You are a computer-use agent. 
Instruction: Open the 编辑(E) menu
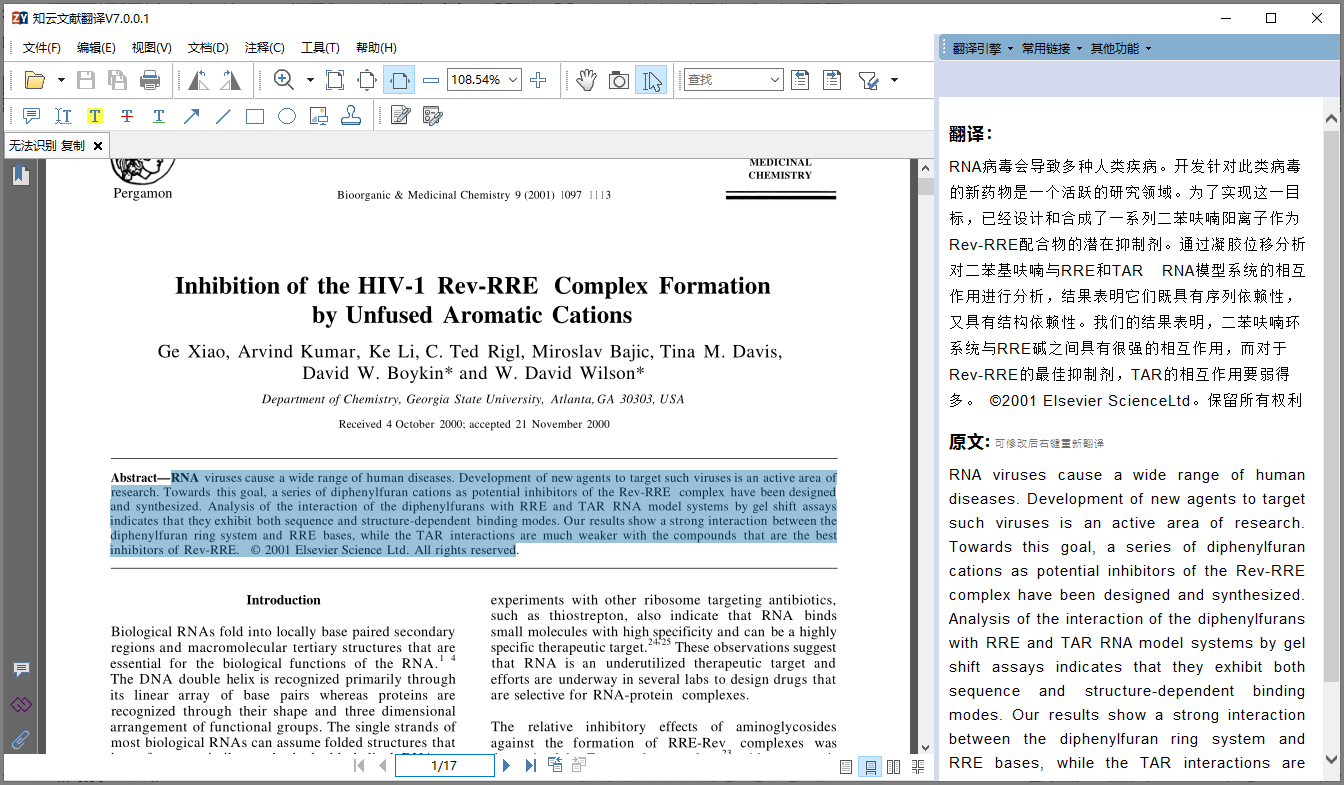coord(96,48)
